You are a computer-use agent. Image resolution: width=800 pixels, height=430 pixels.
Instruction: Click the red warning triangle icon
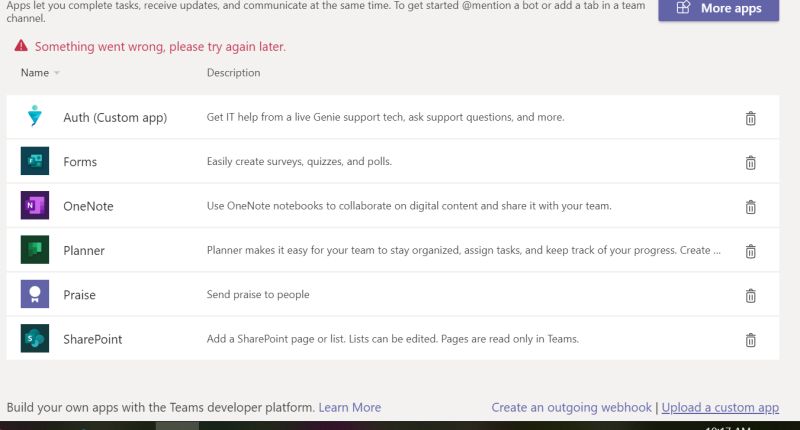tap(21, 45)
